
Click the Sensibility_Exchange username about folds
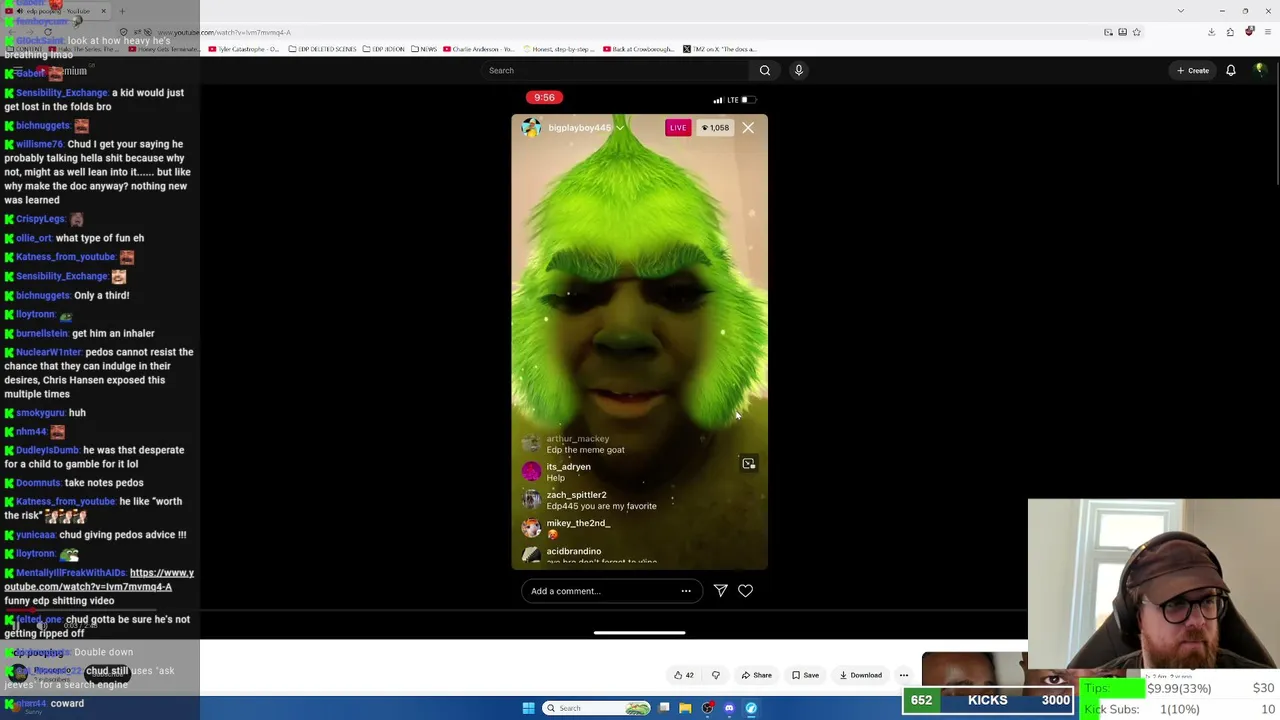click(62, 93)
